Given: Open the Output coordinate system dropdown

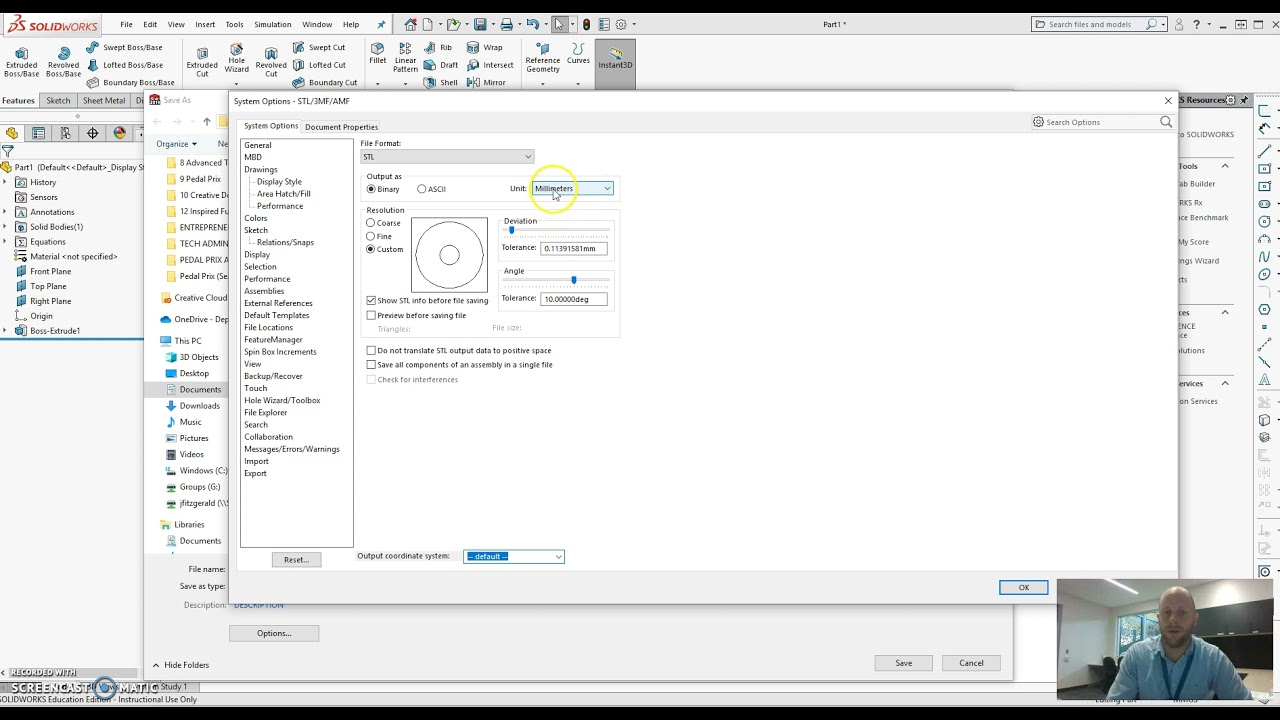Looking at the screenshot, I should (514, 556).
